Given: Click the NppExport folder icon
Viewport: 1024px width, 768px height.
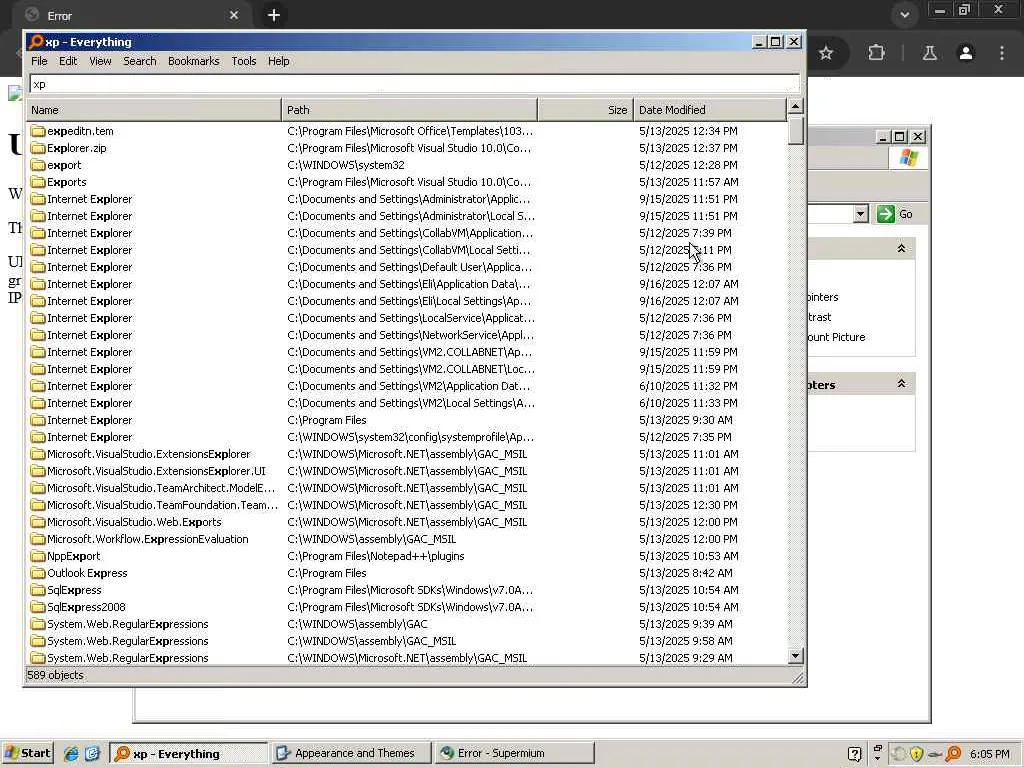Looking at the screenshot, I should pyautogui.click(x=38, y=556).
